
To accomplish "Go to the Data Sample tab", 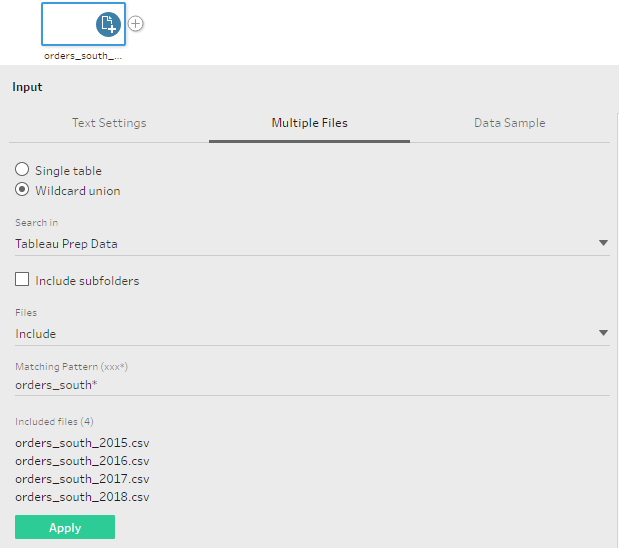I will (510, 123).
